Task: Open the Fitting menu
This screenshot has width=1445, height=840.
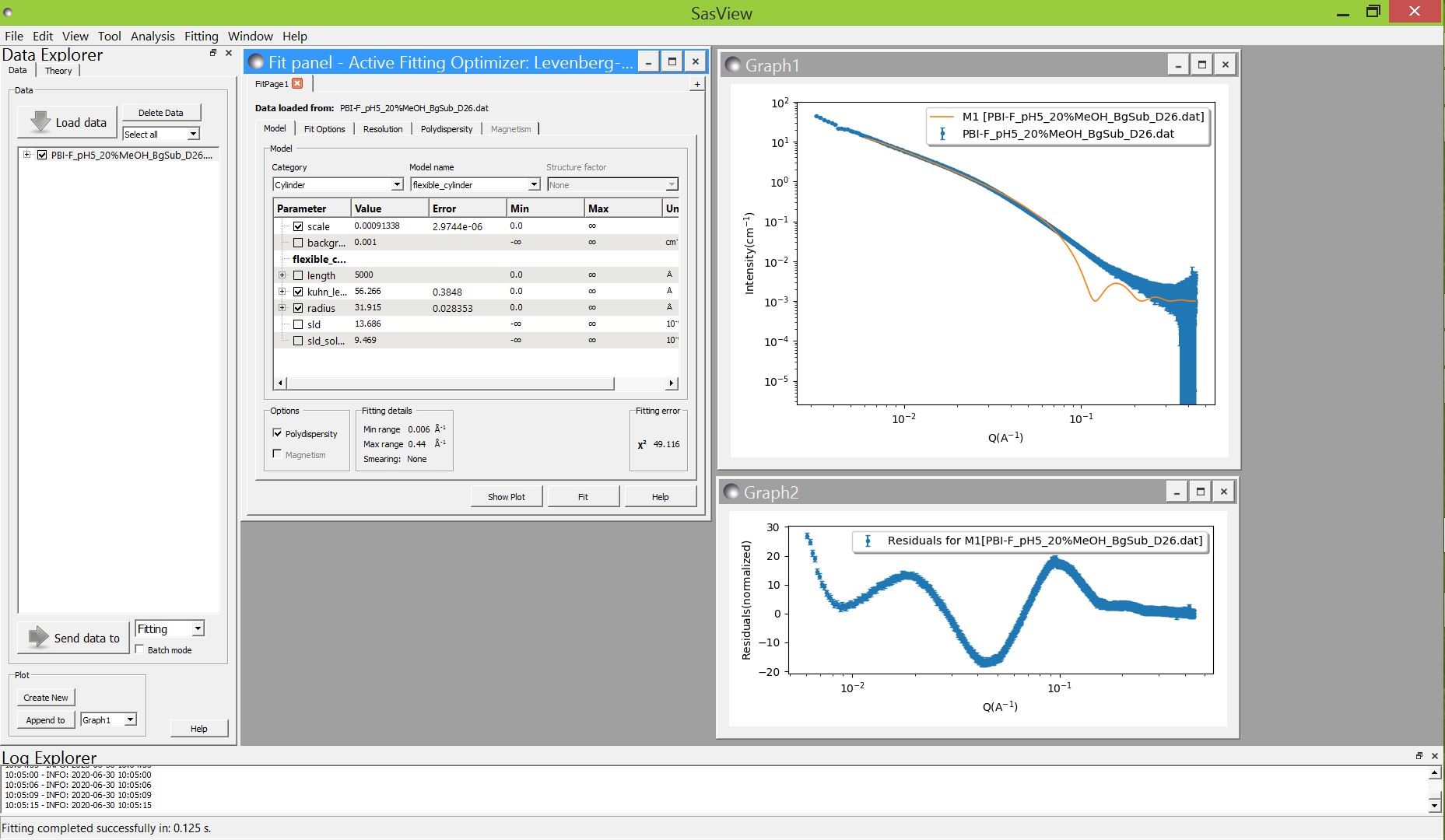Action: click(x=201, y=36)
